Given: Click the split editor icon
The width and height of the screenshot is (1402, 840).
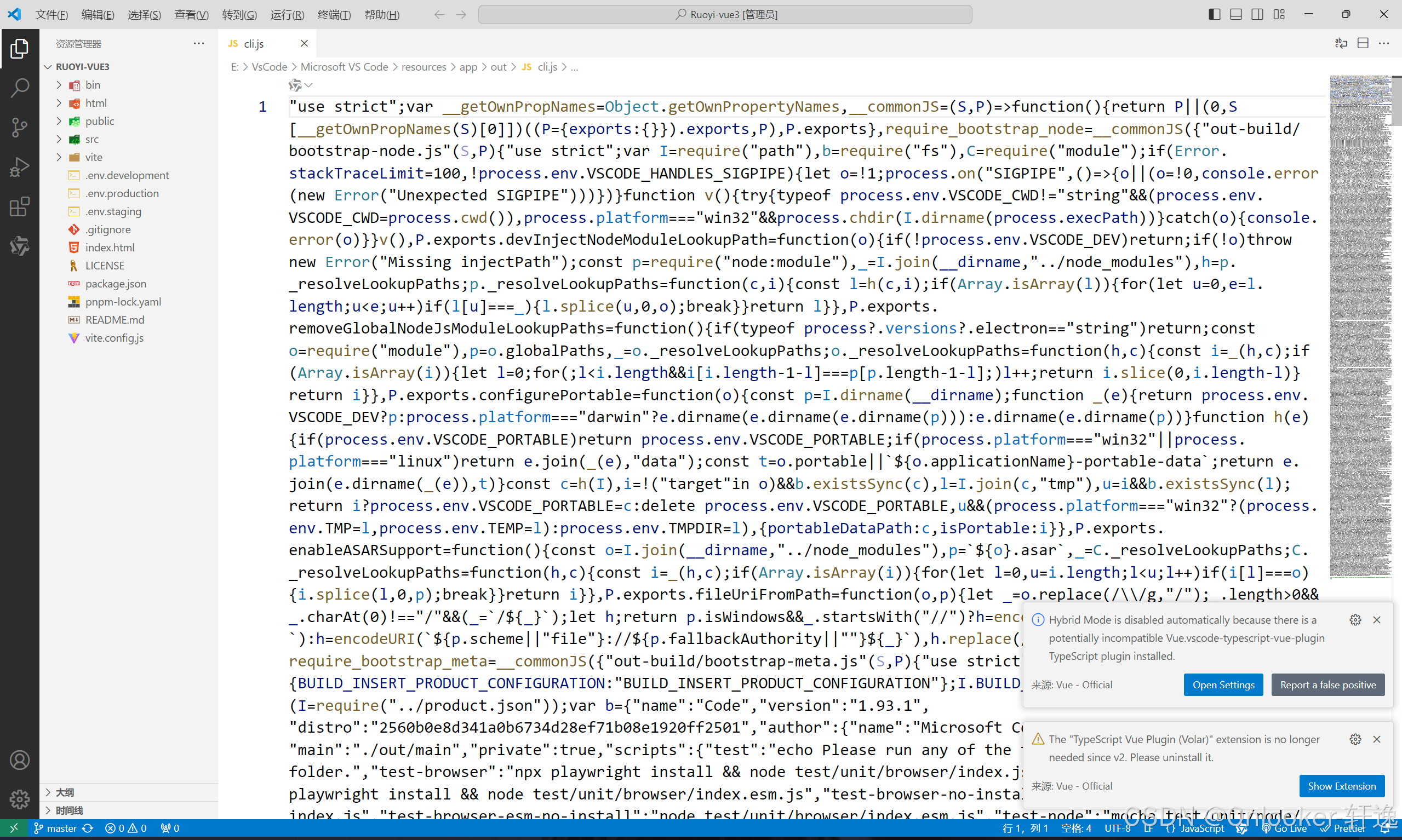Looking at the screenshot, I should click(x=1363, y=44).
